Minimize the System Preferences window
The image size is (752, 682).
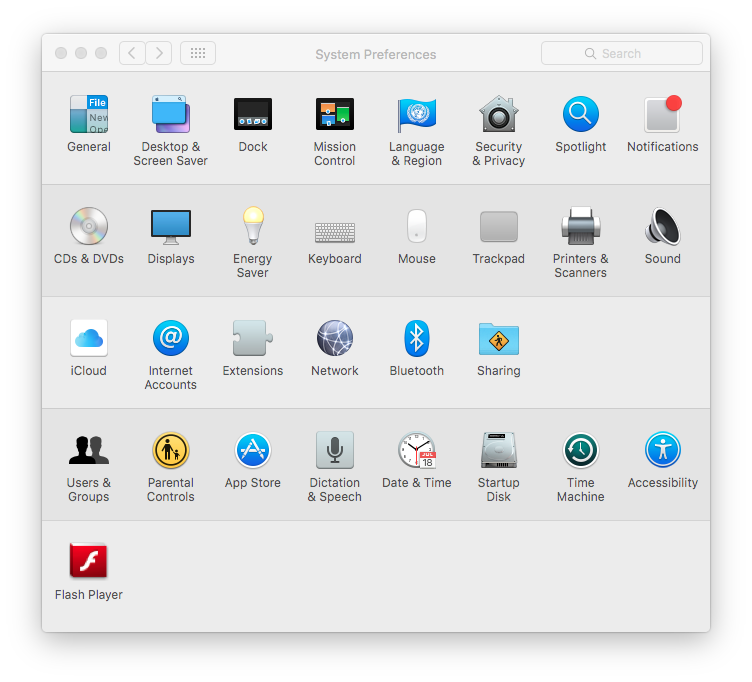81,53
